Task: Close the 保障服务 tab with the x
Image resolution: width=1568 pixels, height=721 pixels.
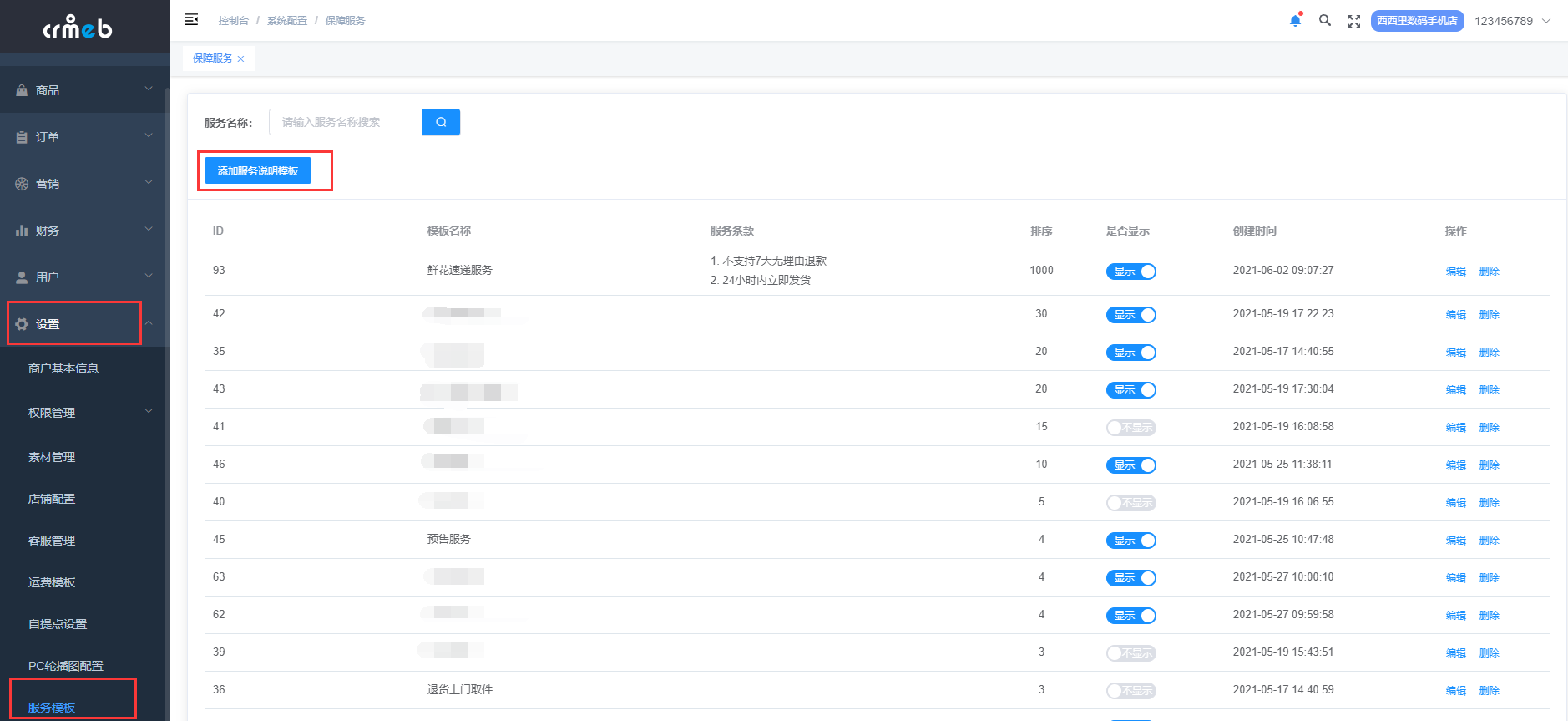Action: pyautogui.click(x=241, y=58)
